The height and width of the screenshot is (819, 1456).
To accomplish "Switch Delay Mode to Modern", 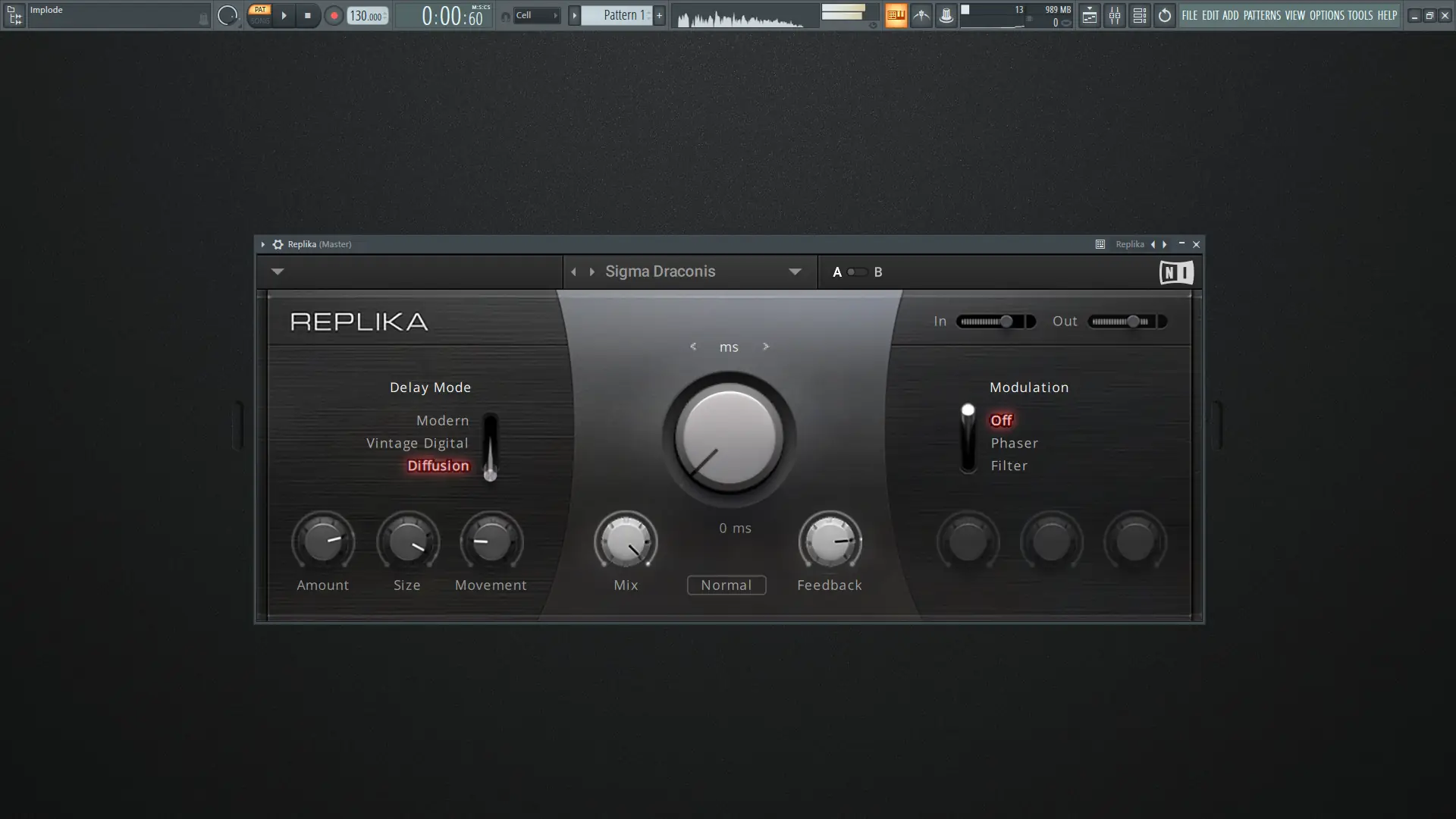I will 442,420.
